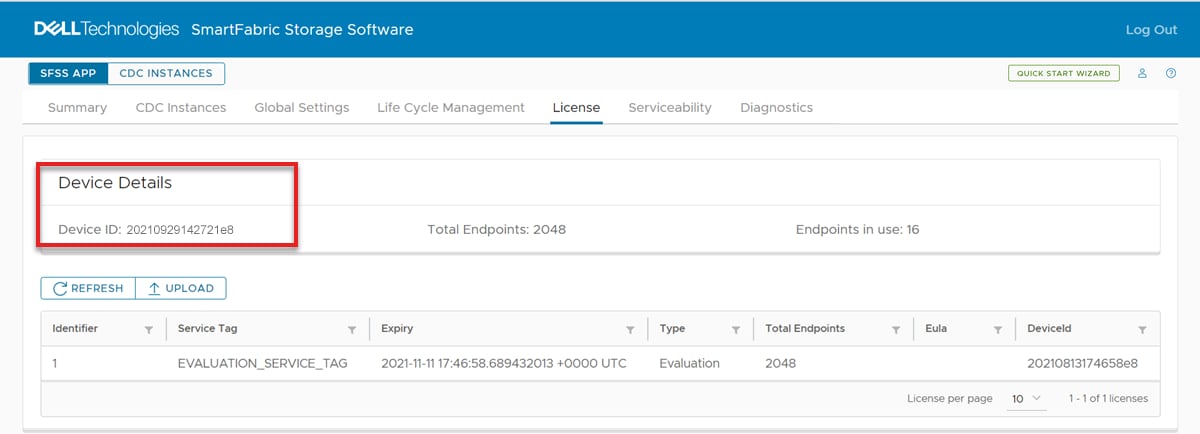1200x434 pixels.
Task: Switch to Life Cycle Management tab
Action: tap(451, 107)
